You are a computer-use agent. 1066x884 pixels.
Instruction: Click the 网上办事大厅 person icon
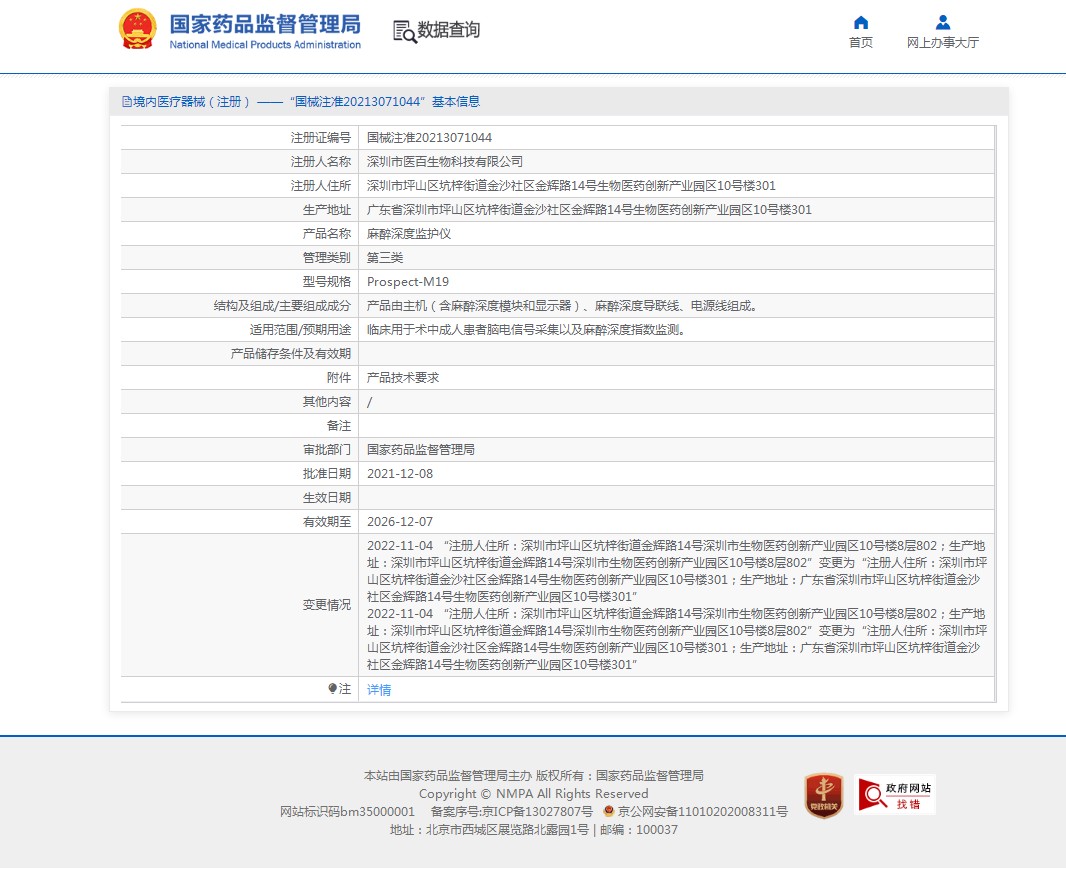point(942,22)
